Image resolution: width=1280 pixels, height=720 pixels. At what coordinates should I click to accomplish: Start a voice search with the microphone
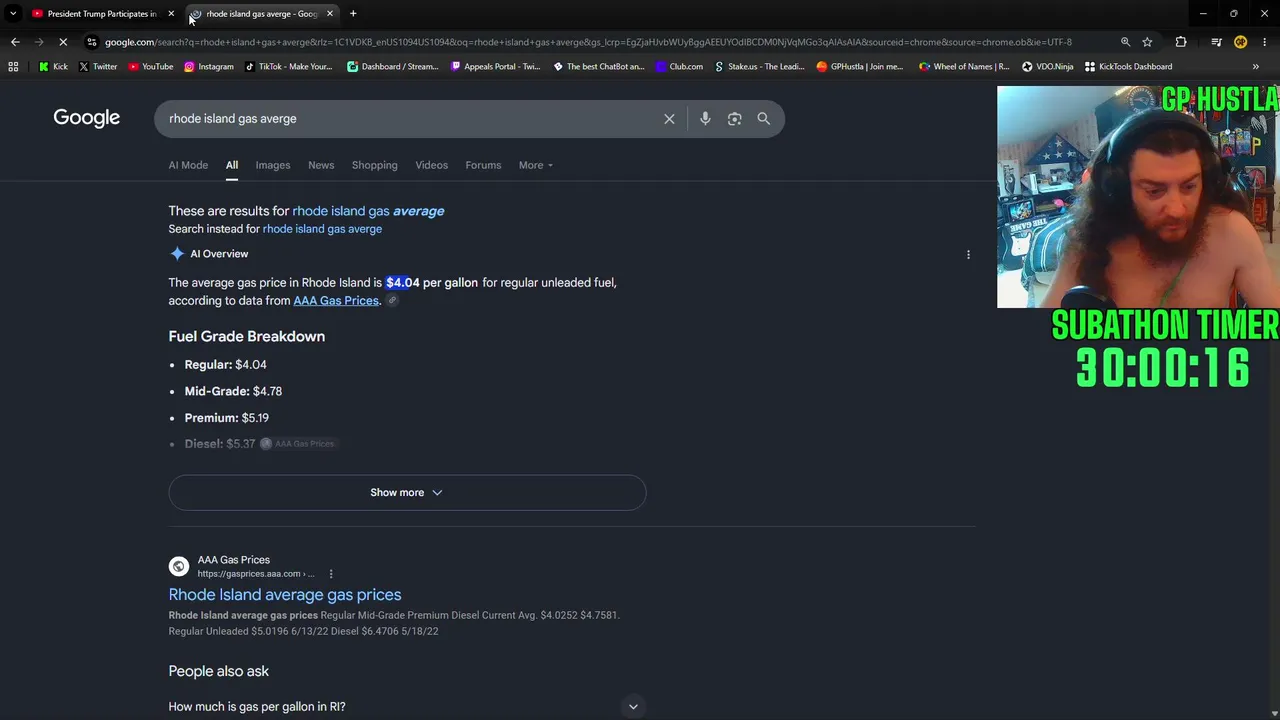(705, 119)
